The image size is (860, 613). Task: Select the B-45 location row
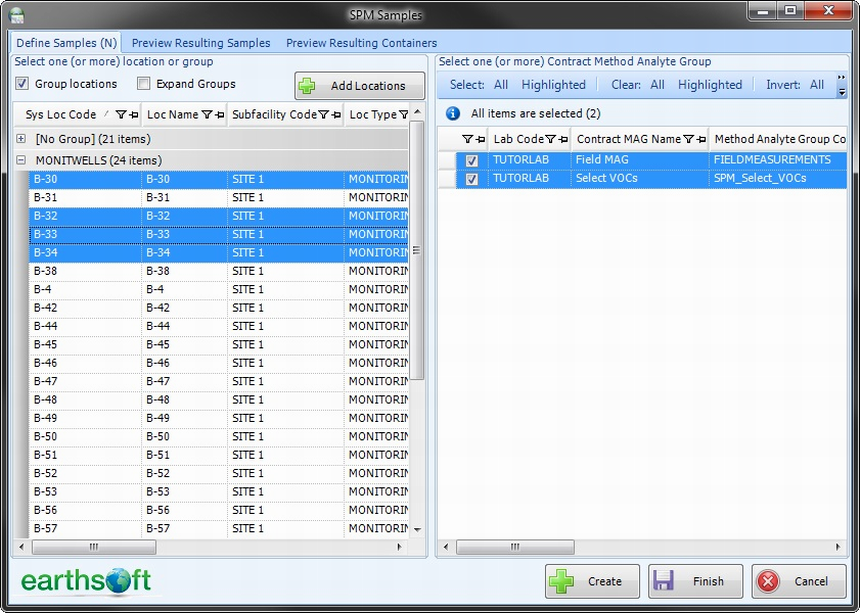coord(85,345)
